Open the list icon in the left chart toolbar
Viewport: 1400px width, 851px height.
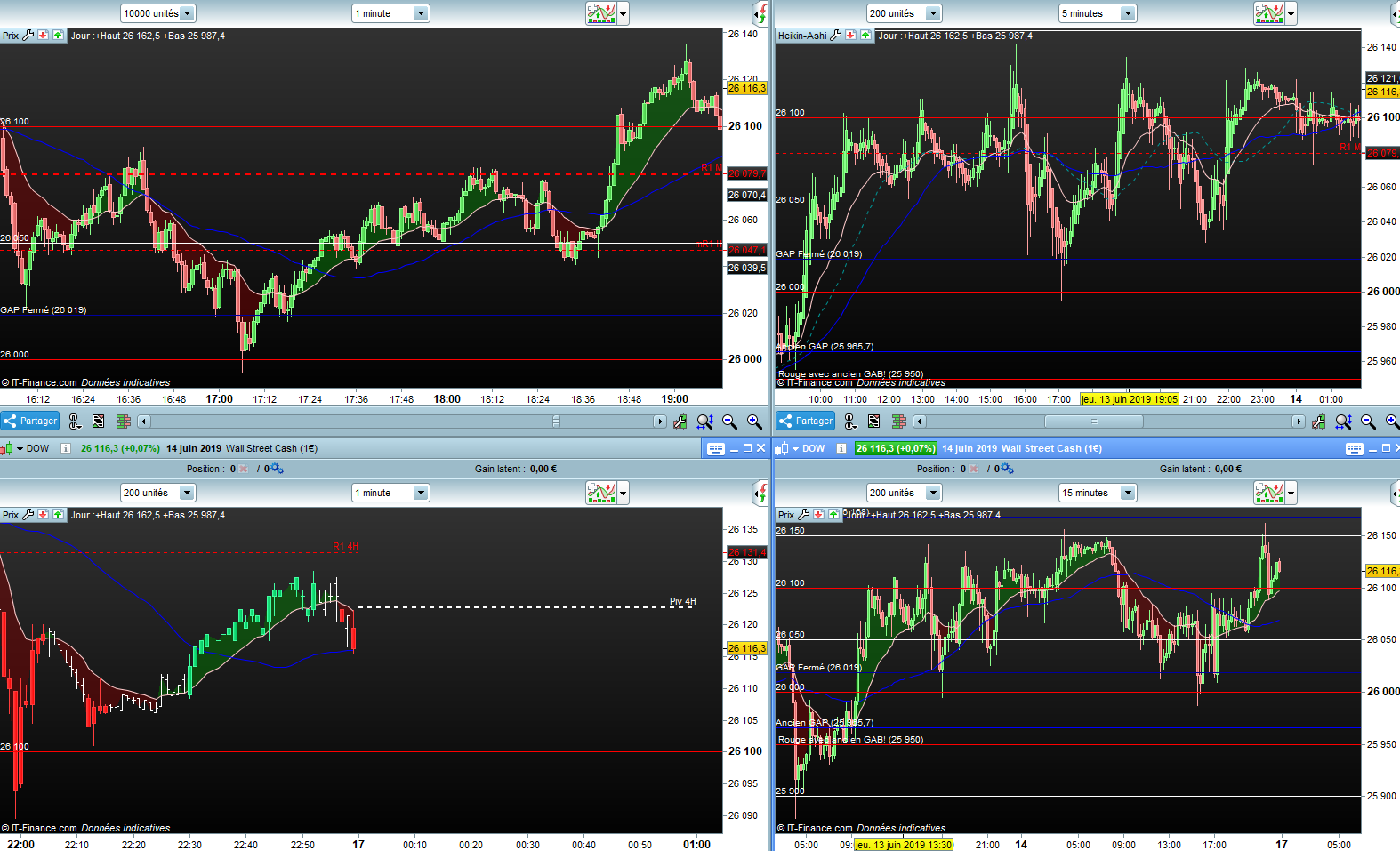pyautogui.click(x=99, y=421)
